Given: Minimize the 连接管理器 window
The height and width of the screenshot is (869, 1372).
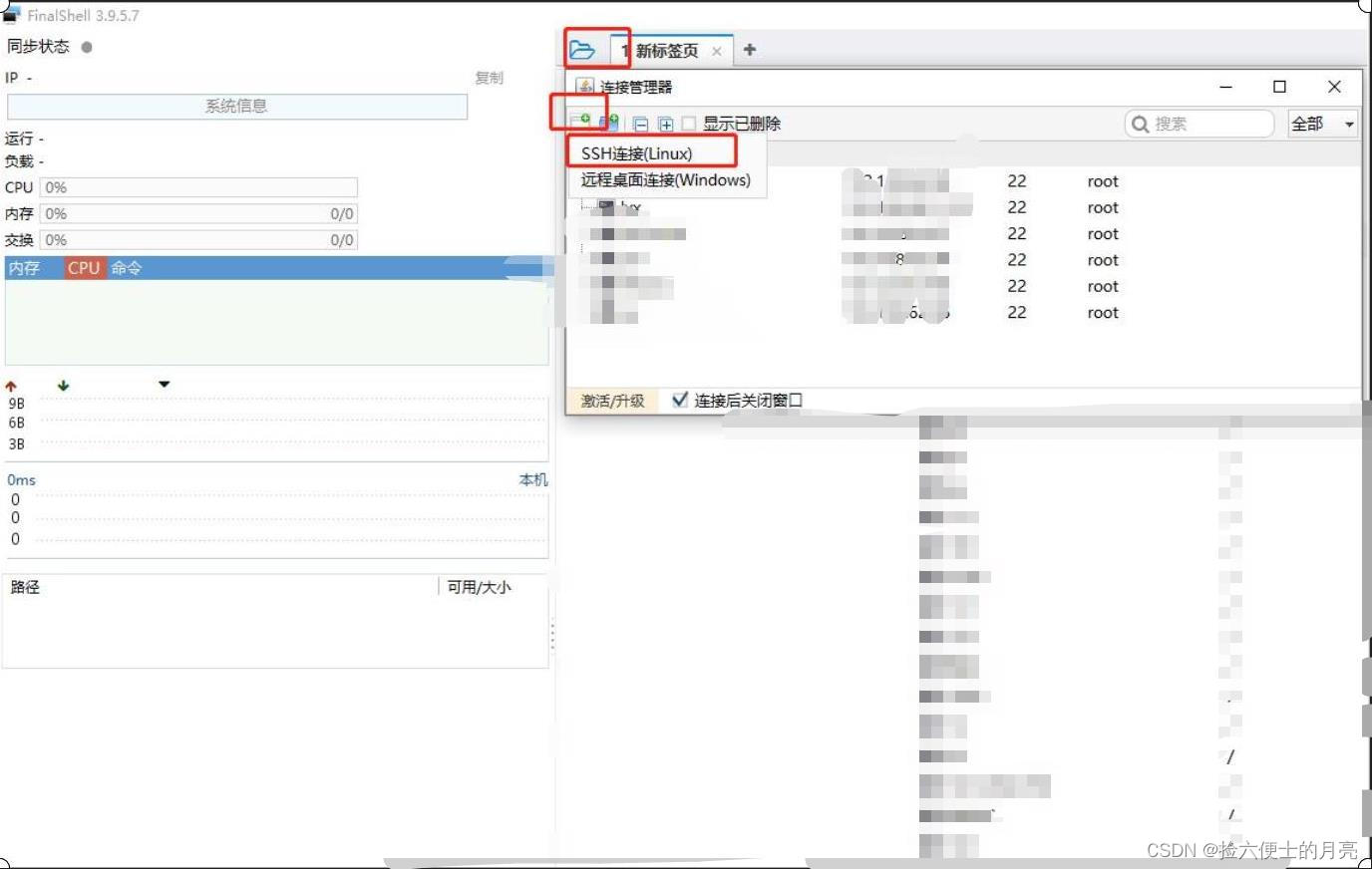Looking at the screenshot, I should (1226, 87).
